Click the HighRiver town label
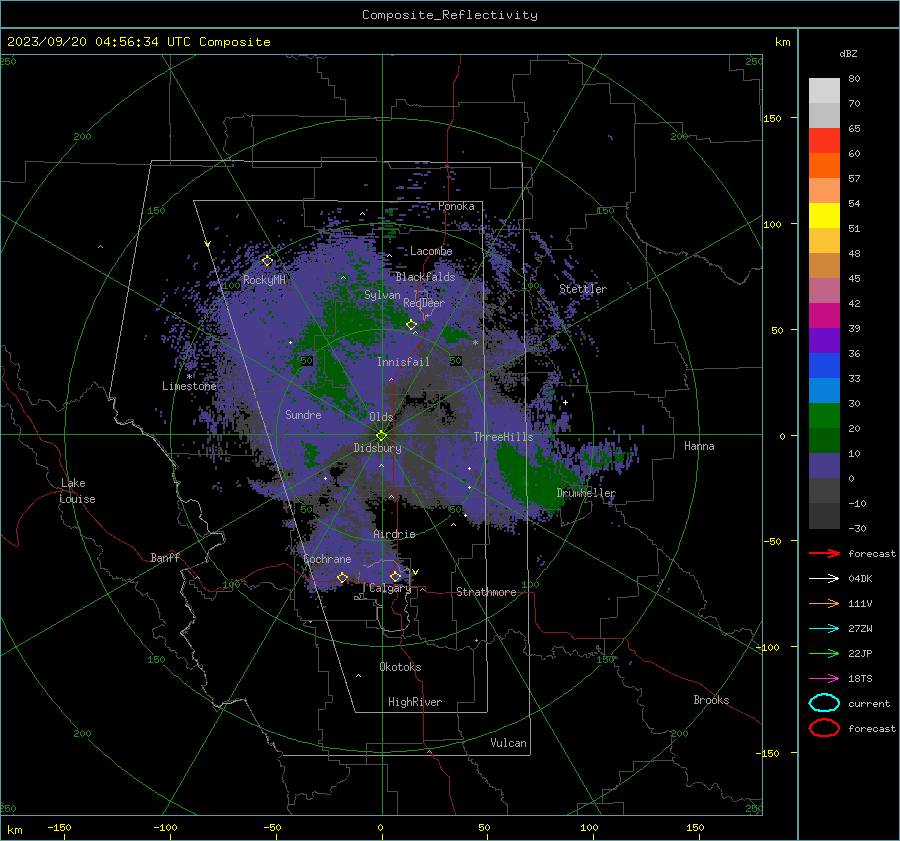900x841 pixels. [415, 702]
